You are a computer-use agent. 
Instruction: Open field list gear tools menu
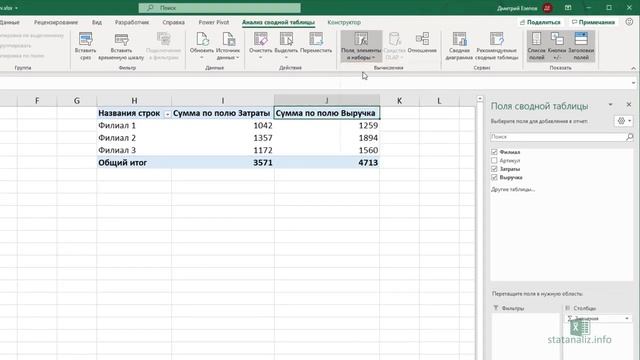click(x=623, y=121)
